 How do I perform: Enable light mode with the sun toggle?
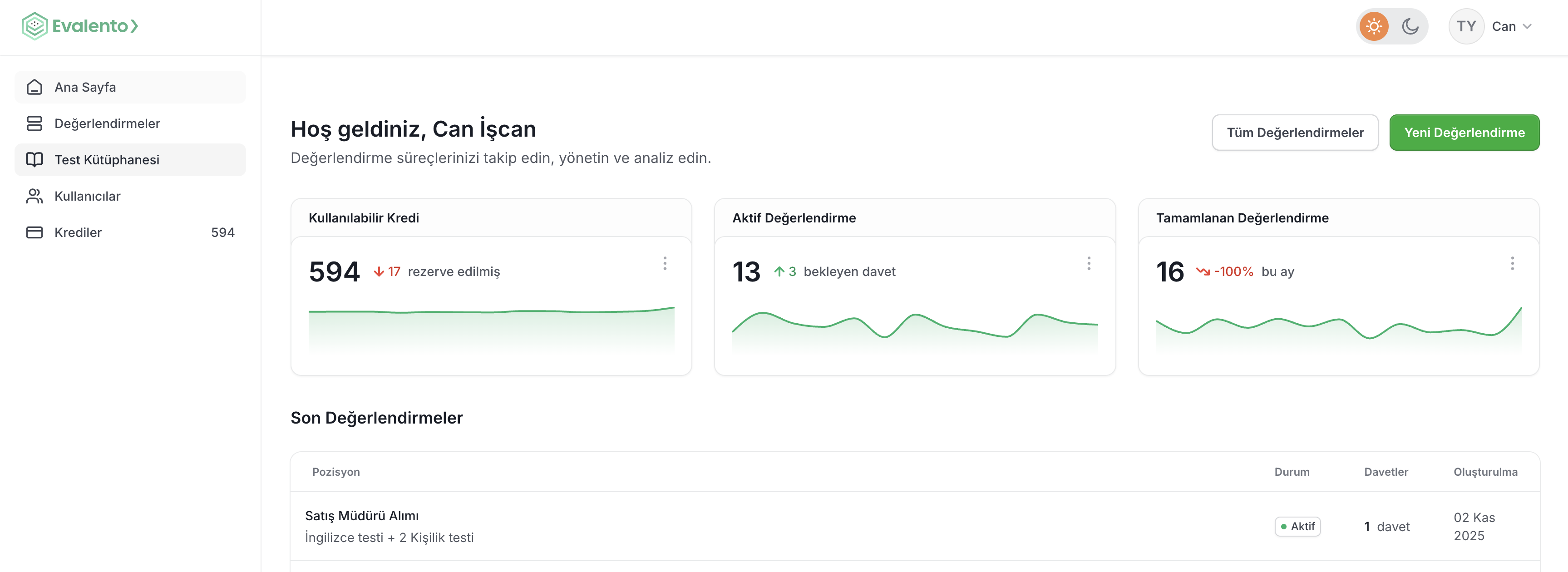[x=1374, y=26]
